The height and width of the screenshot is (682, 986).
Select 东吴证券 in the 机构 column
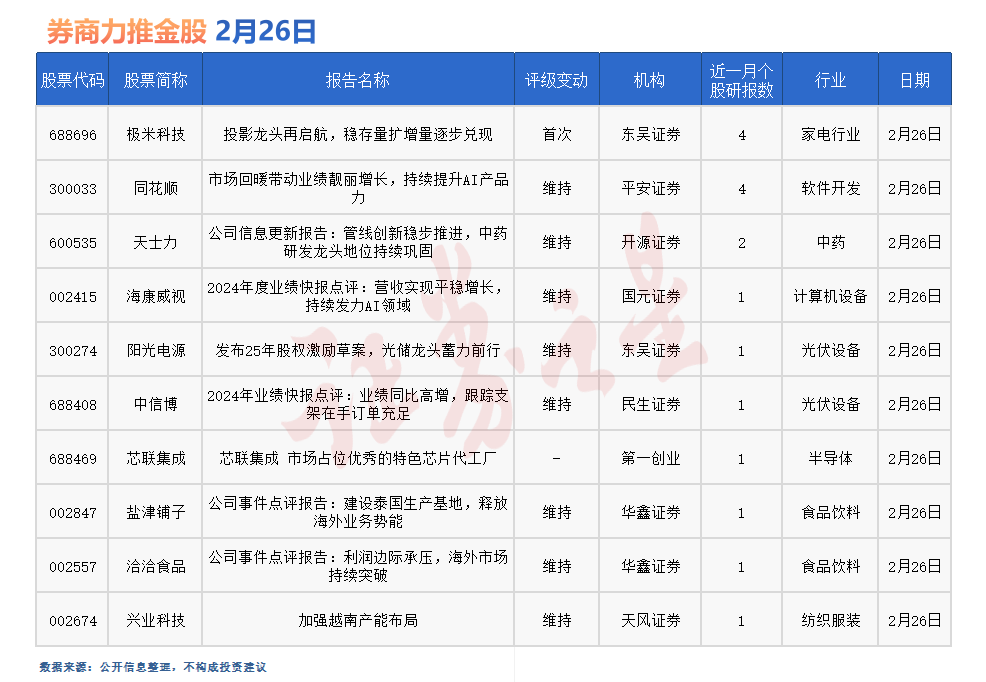coord(649,133)
